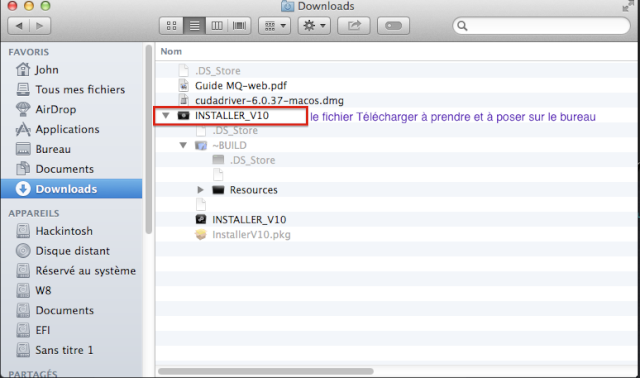Click the Downloads title folder icon
640x378 pixels.
point(287,6)
